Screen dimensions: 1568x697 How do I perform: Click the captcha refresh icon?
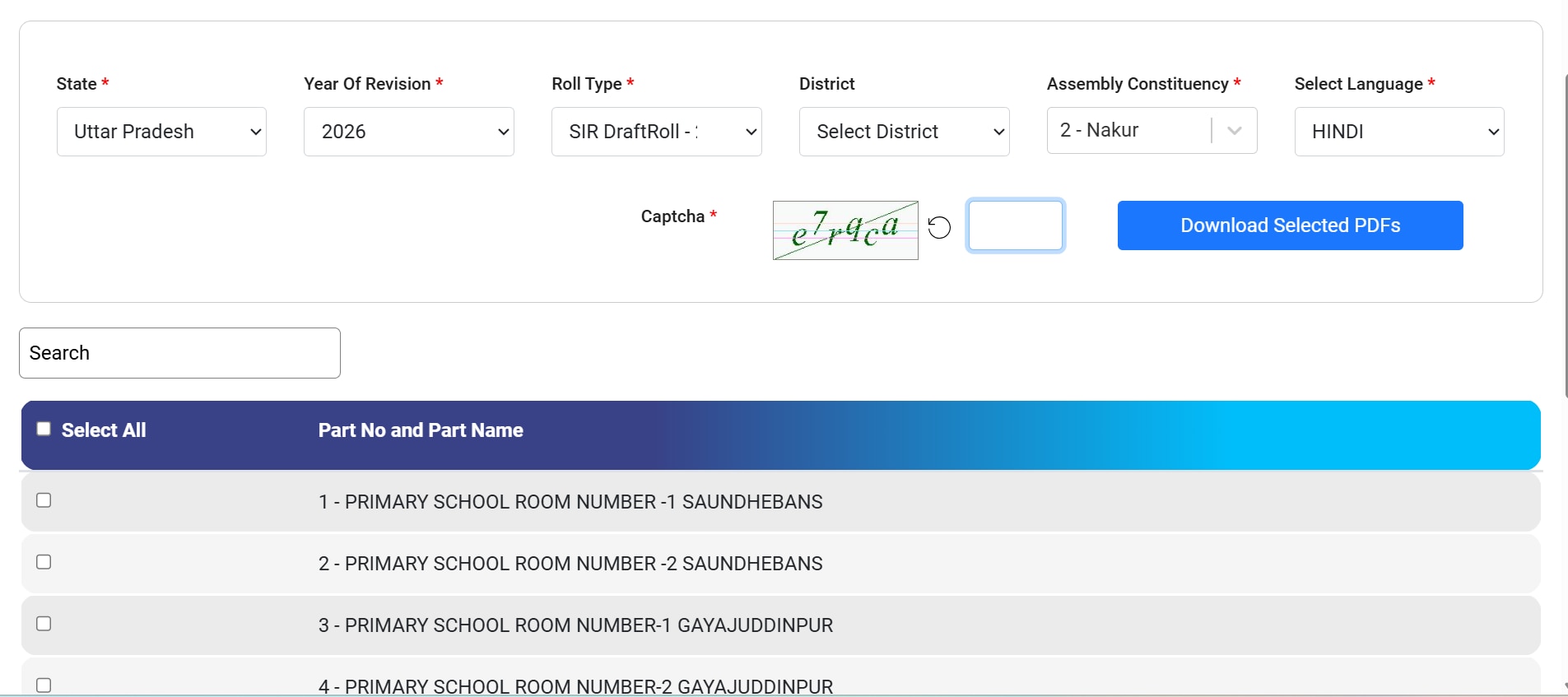[x=939, y=227]
